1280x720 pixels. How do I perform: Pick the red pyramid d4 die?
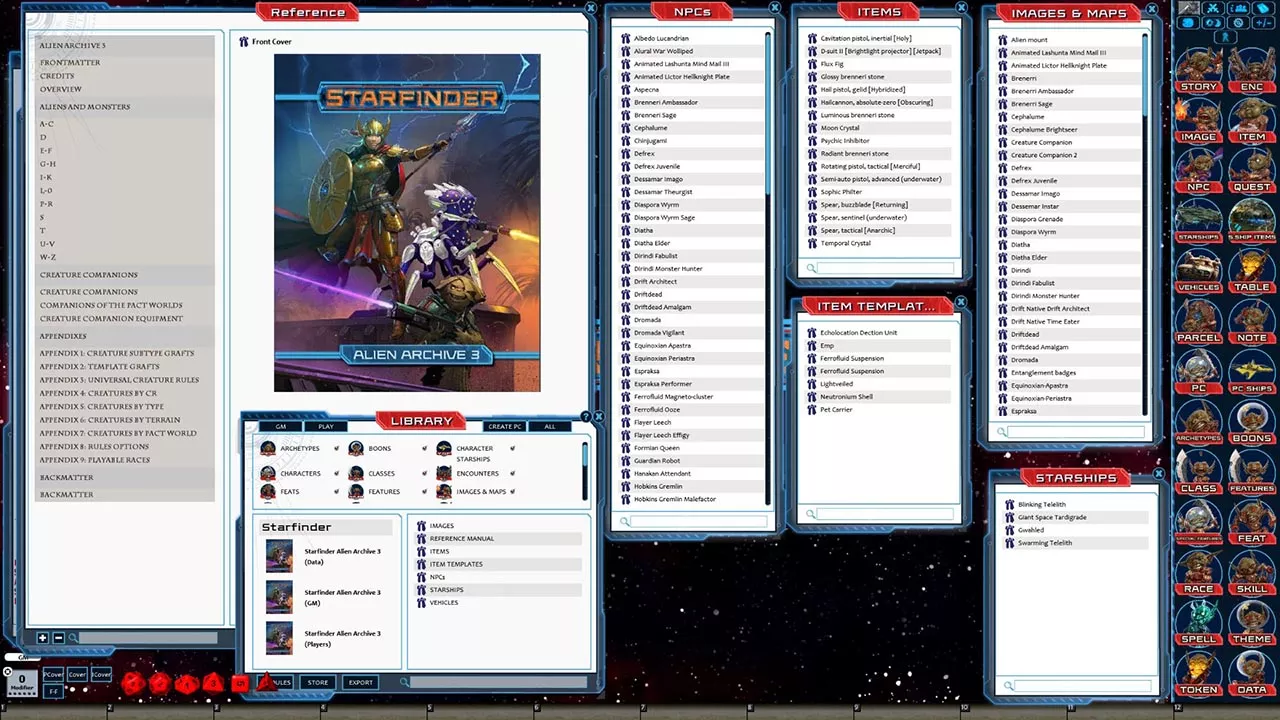[x=266, y=682]
